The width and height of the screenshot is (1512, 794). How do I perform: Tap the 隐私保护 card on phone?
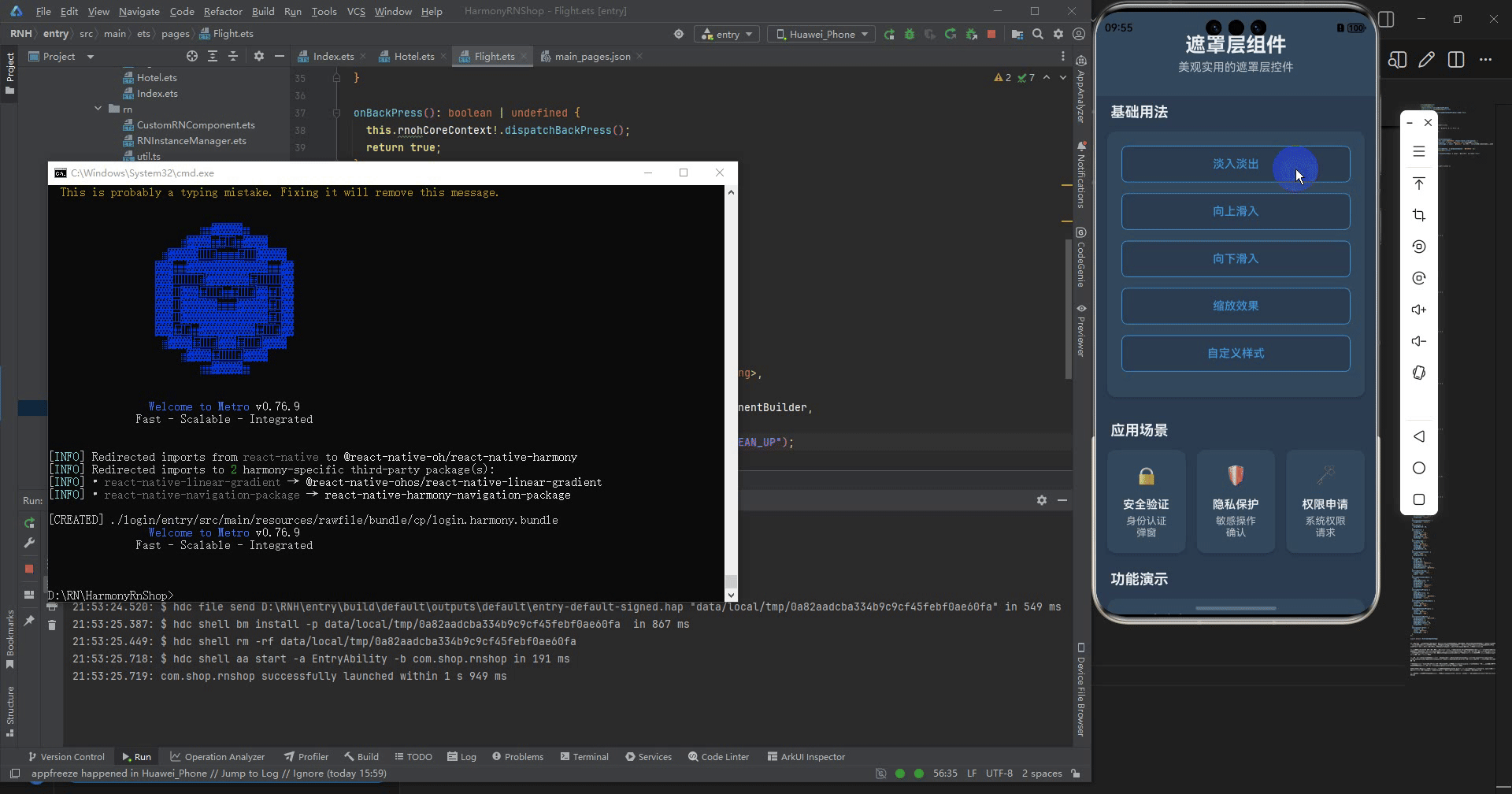(x=1236, y=501)
